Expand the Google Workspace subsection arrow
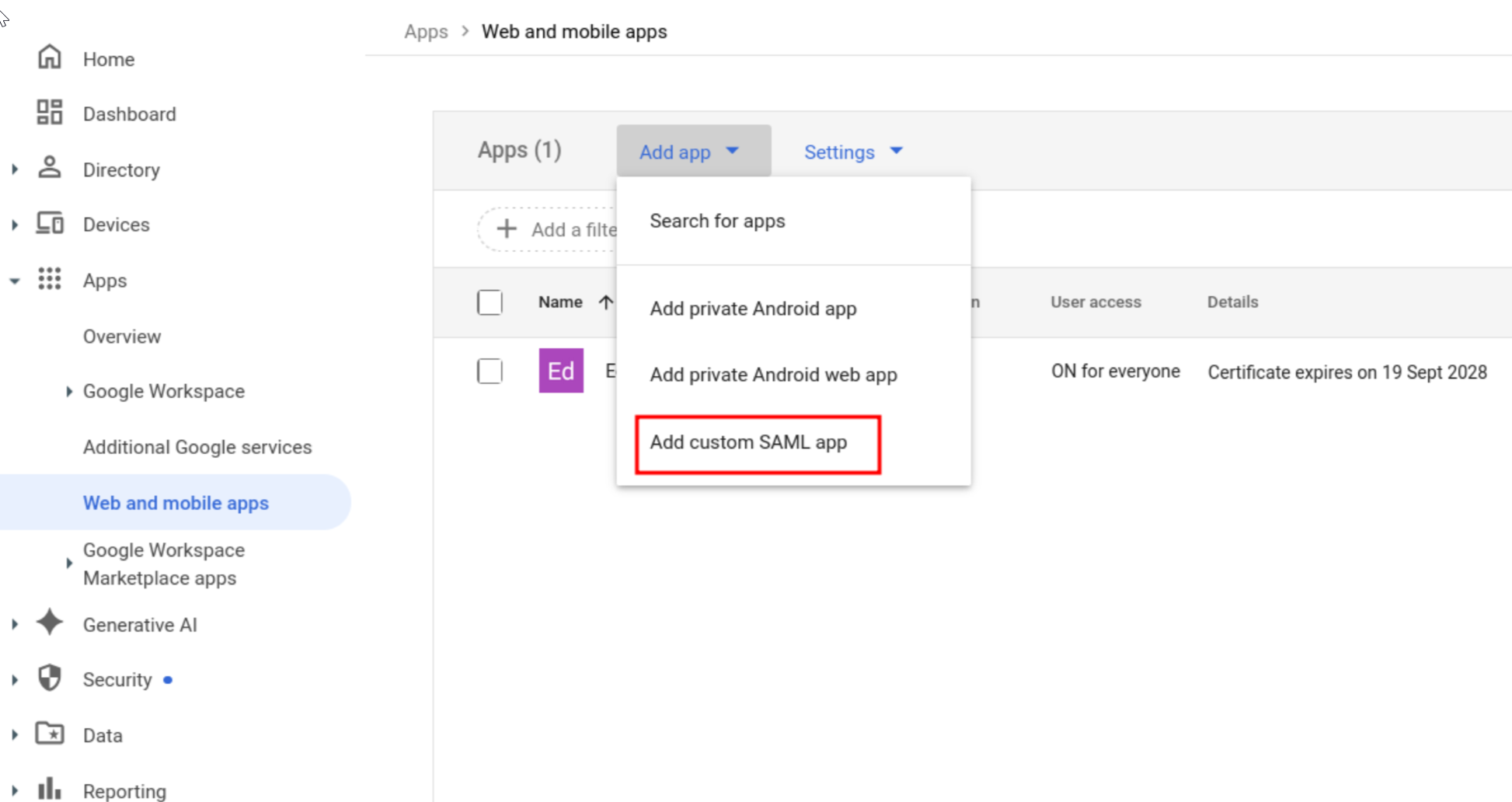 (x=69, y=392)
